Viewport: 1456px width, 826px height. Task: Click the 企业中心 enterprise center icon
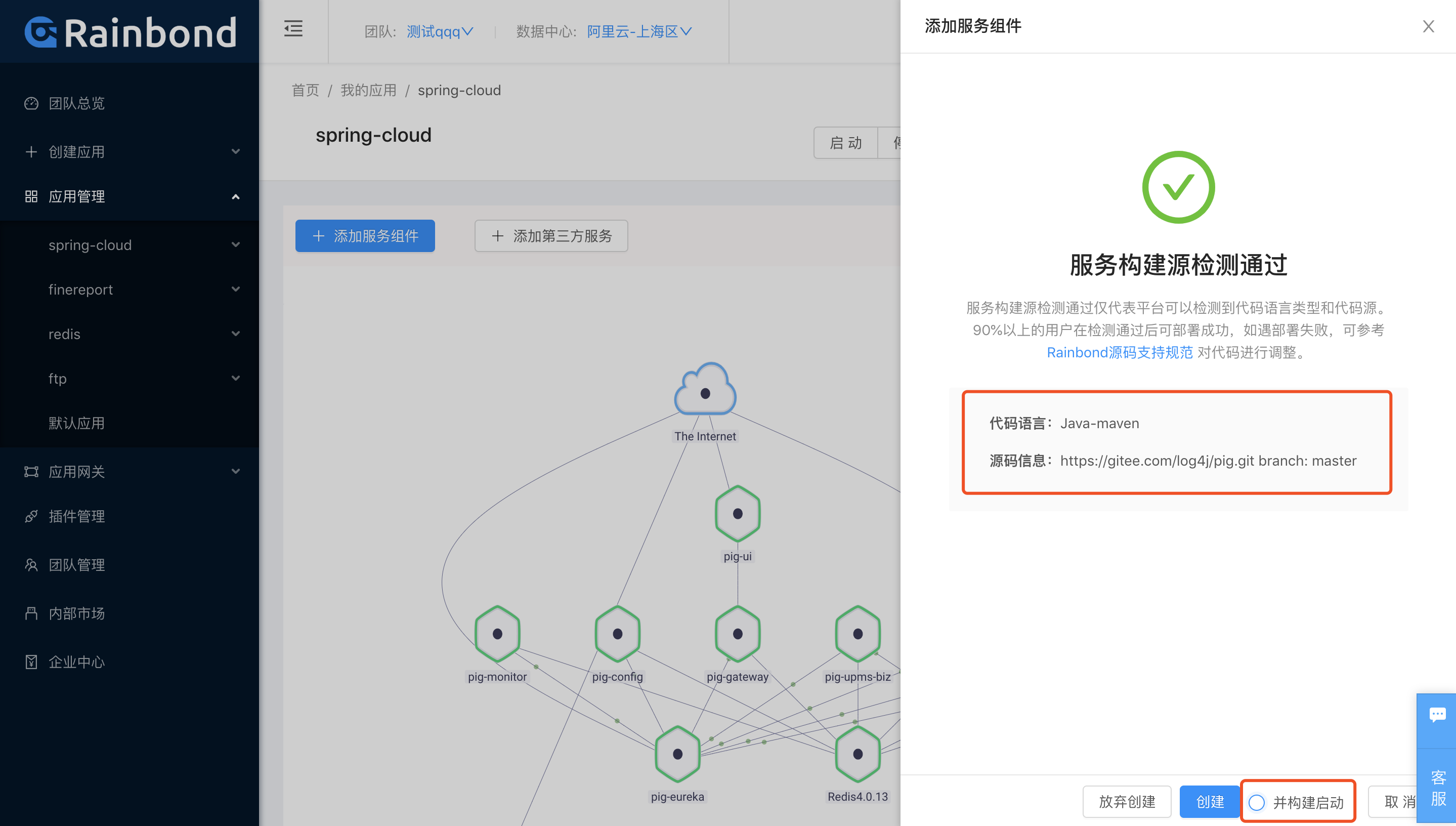pyautogui.click(x=31, y=662)
